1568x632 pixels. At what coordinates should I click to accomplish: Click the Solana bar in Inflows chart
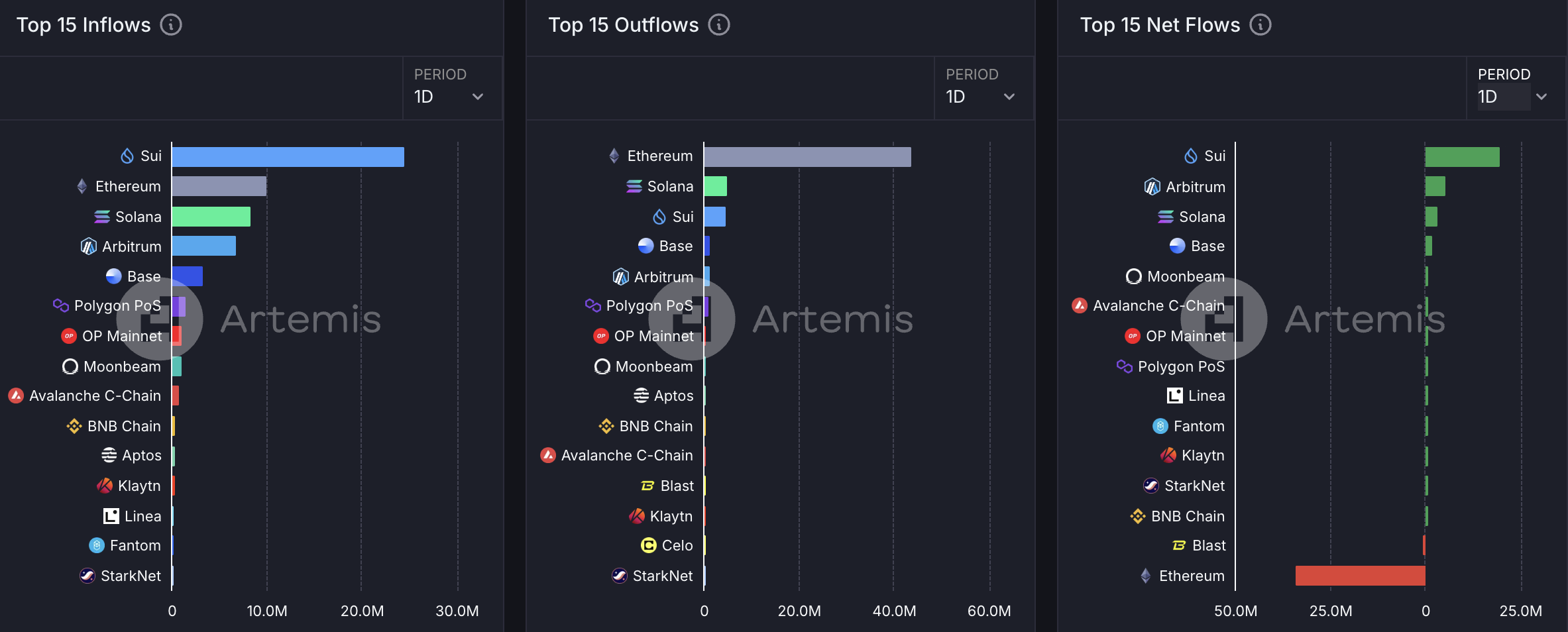coord(211,217)
